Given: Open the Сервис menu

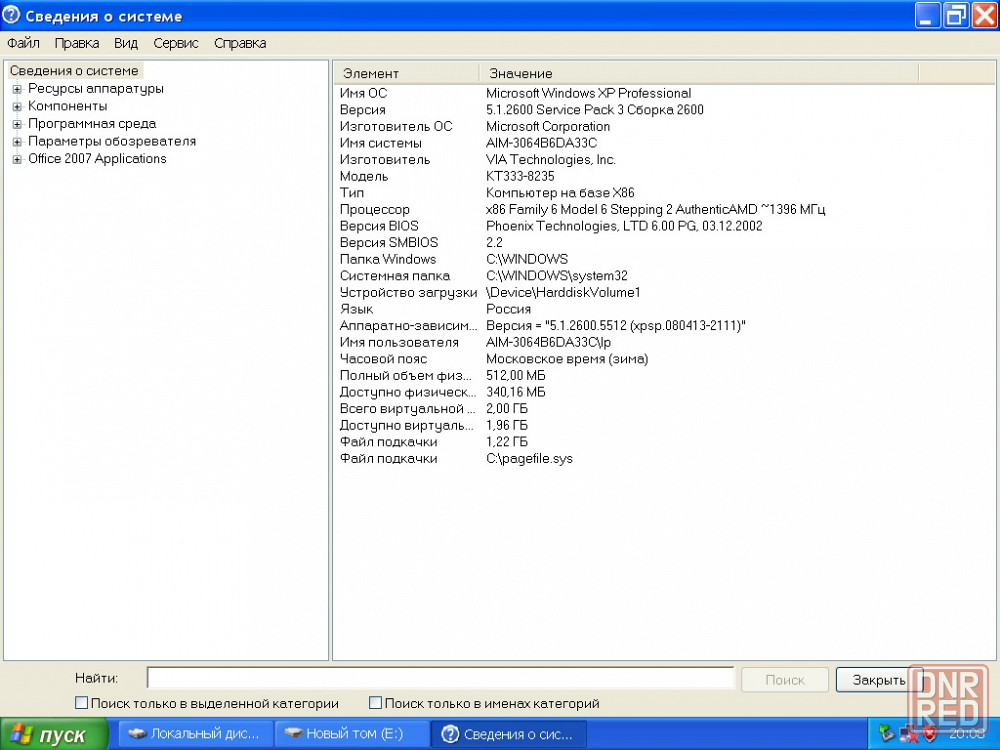Looking at the screenshot, I should pyautogui.click(x=176, y=43).
